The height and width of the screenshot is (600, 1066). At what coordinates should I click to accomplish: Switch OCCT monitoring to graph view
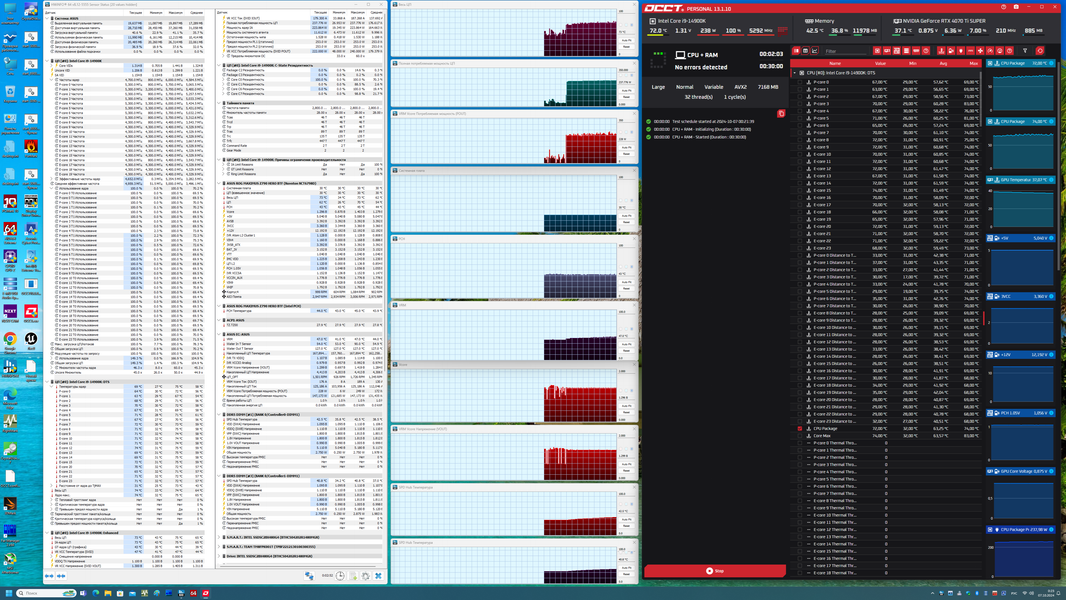(x=814, y=51)
